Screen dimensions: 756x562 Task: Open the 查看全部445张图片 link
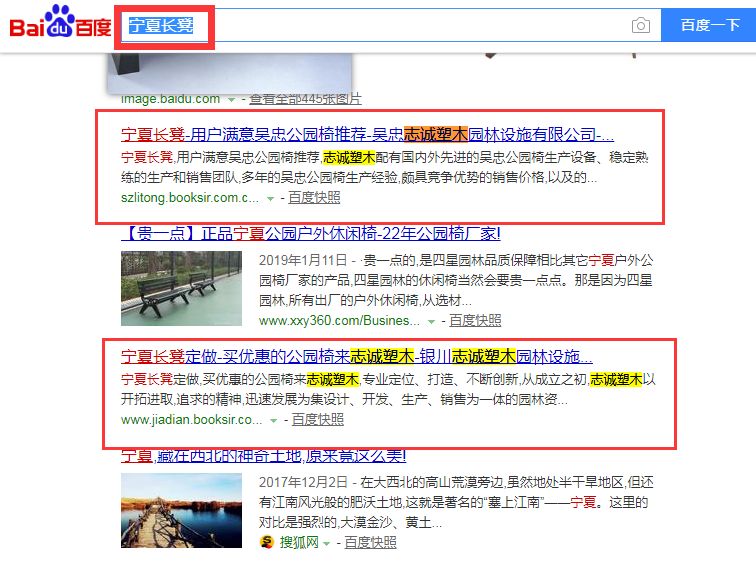305,99
